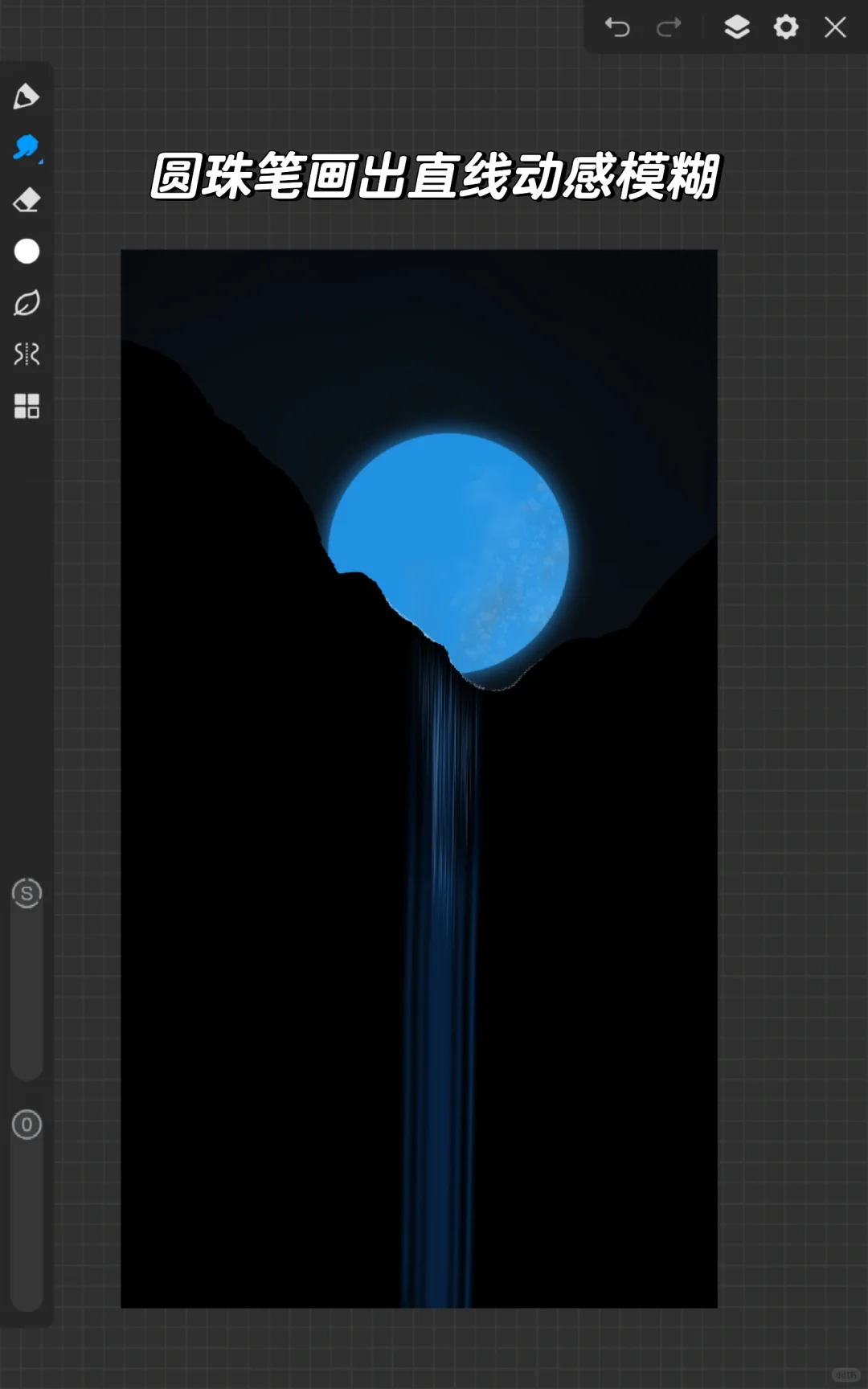Redo the last action
Screen dimensions: 868x1389
pos(669,27)
